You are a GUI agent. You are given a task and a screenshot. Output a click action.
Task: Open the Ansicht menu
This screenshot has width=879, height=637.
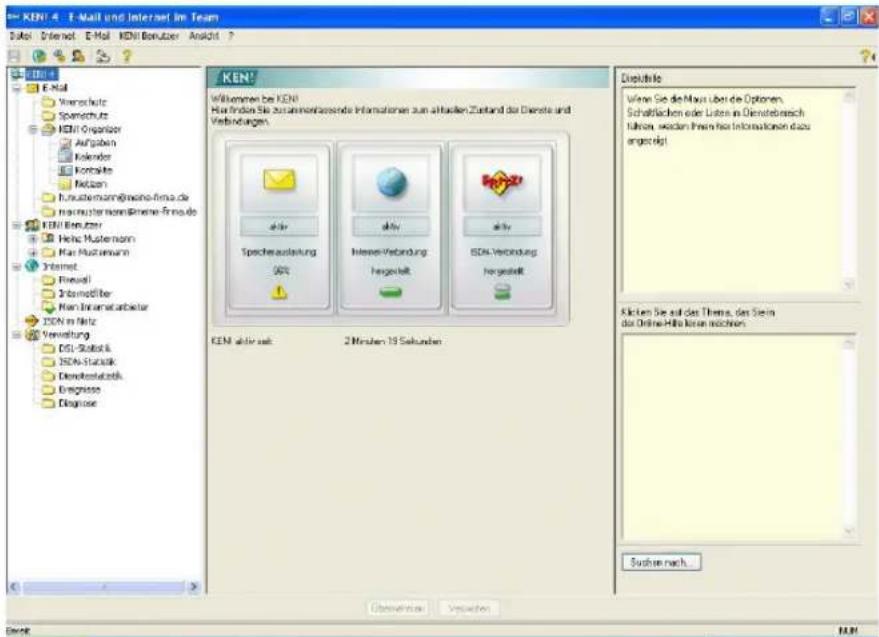click(203, 36)
